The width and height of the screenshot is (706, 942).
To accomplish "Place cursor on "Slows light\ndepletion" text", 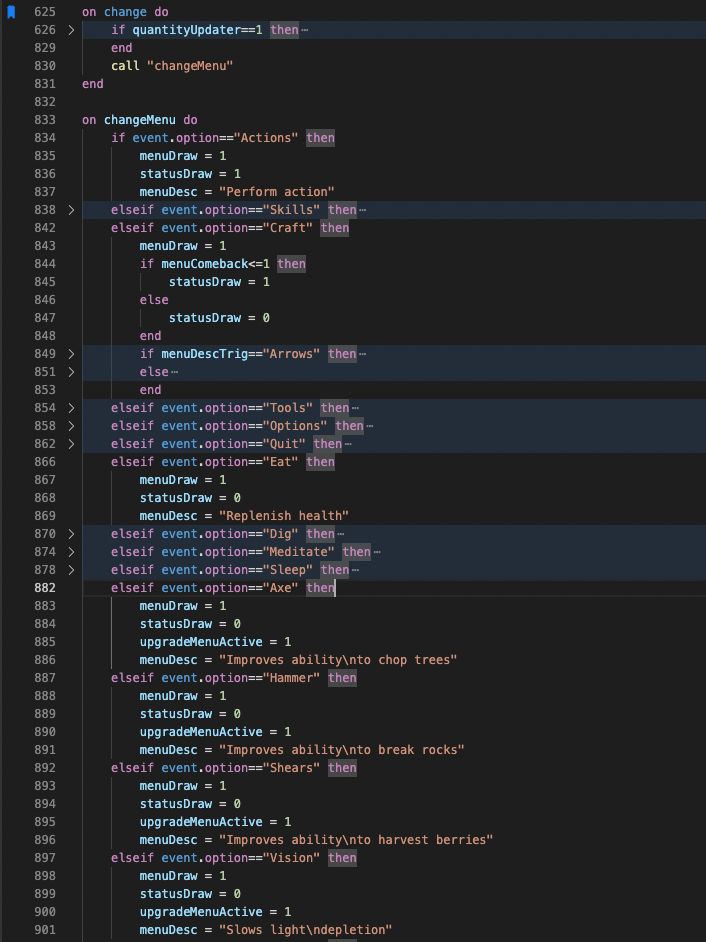I will point(305,930).
